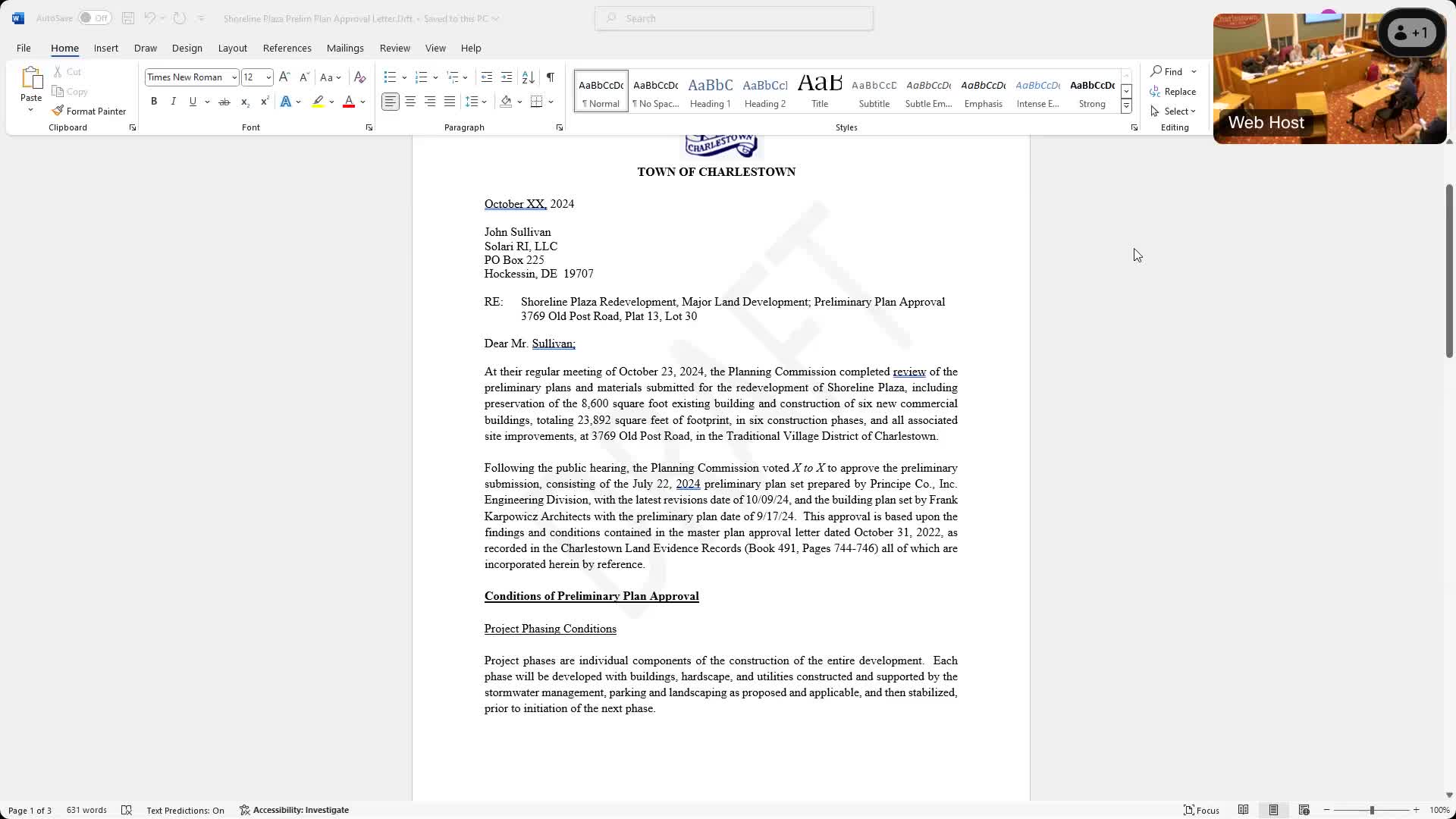Toggle AutoSave switch
The image size is (1456, 819).
tap(95, 18)
